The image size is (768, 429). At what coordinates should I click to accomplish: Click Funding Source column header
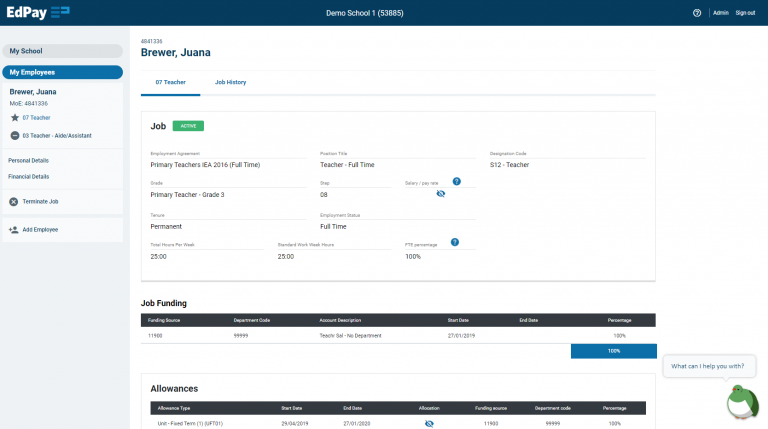coord(164,320)
